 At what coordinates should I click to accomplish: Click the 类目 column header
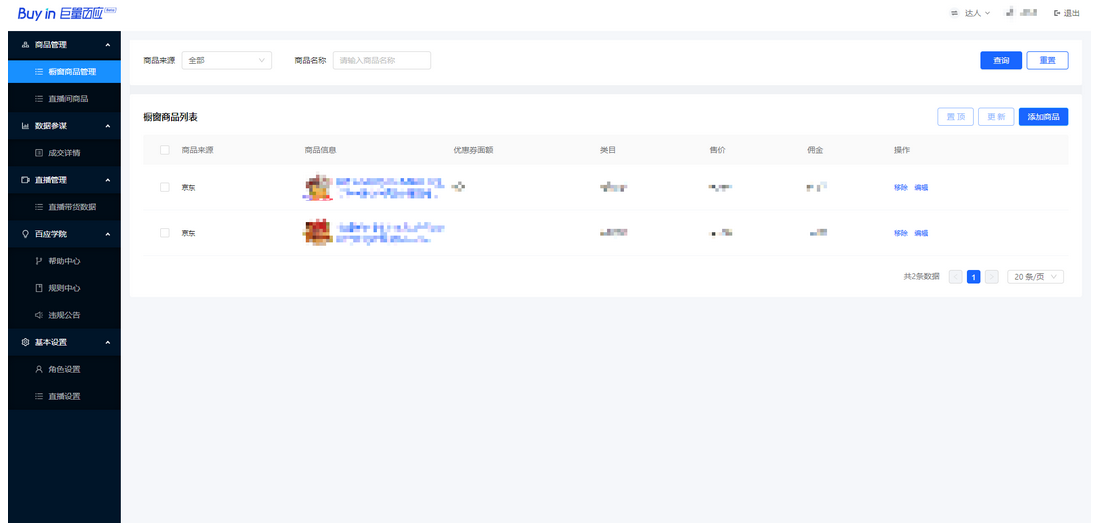coord(607,150)
